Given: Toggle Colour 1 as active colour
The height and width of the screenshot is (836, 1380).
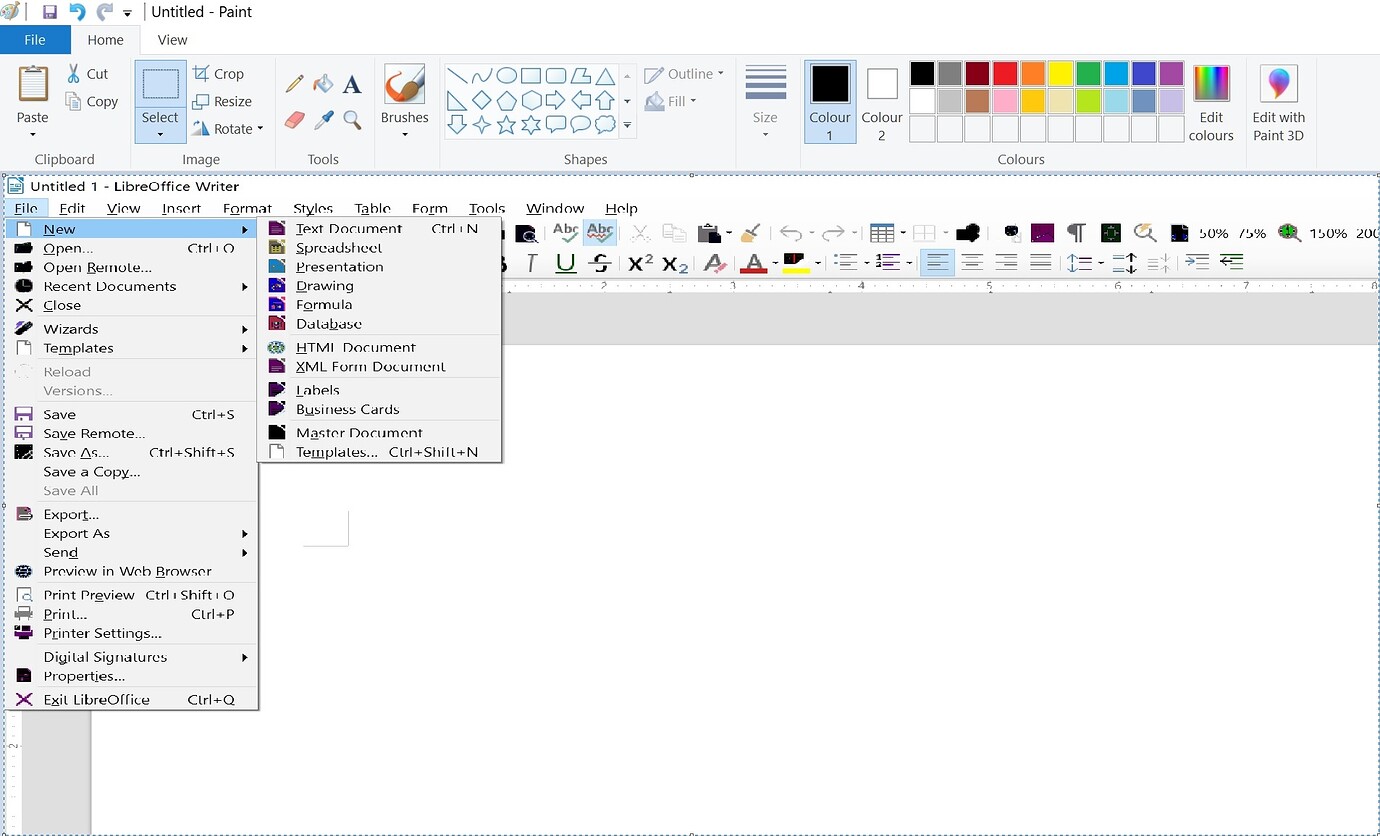Looking at the screenshot, I should 830,102.
